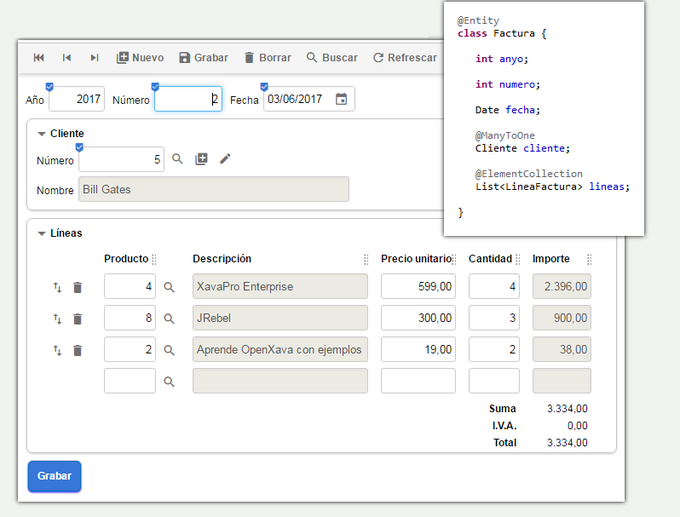
Task: Go to the next record
Action: click(x=94, y=58)
